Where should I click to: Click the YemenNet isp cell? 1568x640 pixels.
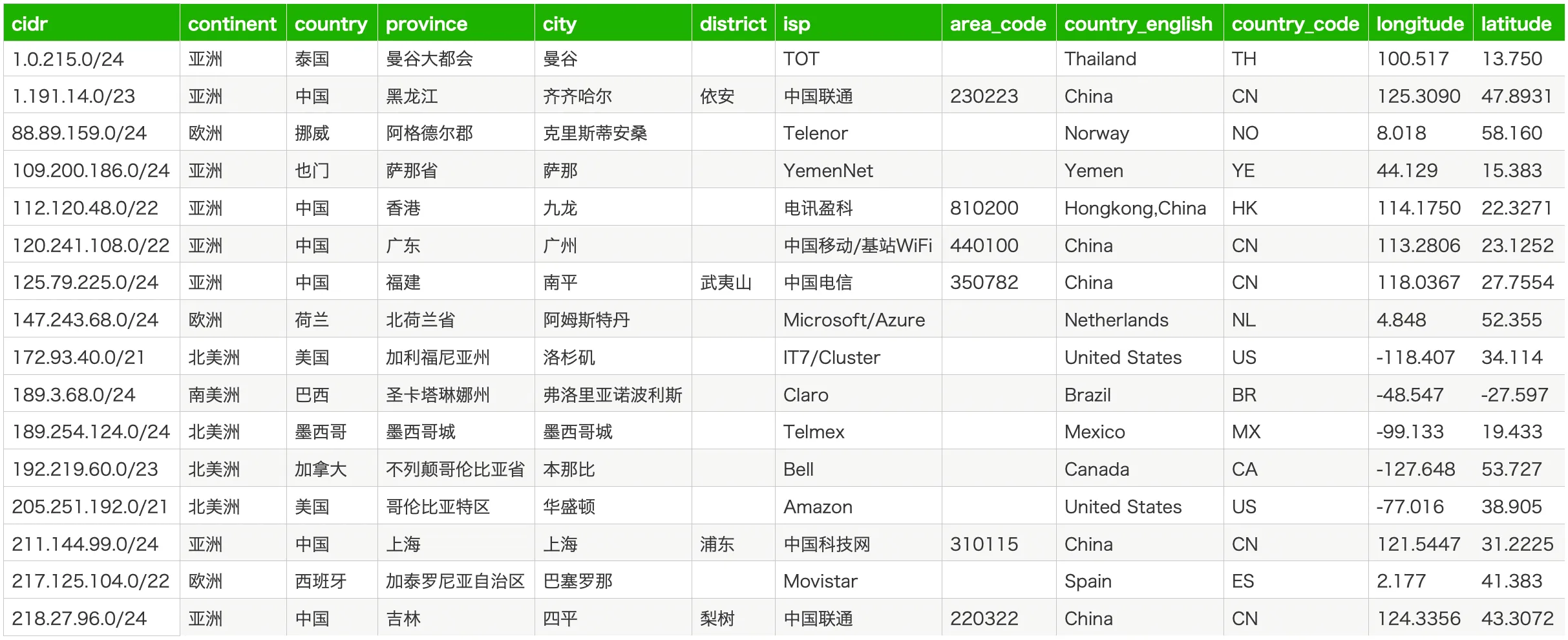pos(858,170)
